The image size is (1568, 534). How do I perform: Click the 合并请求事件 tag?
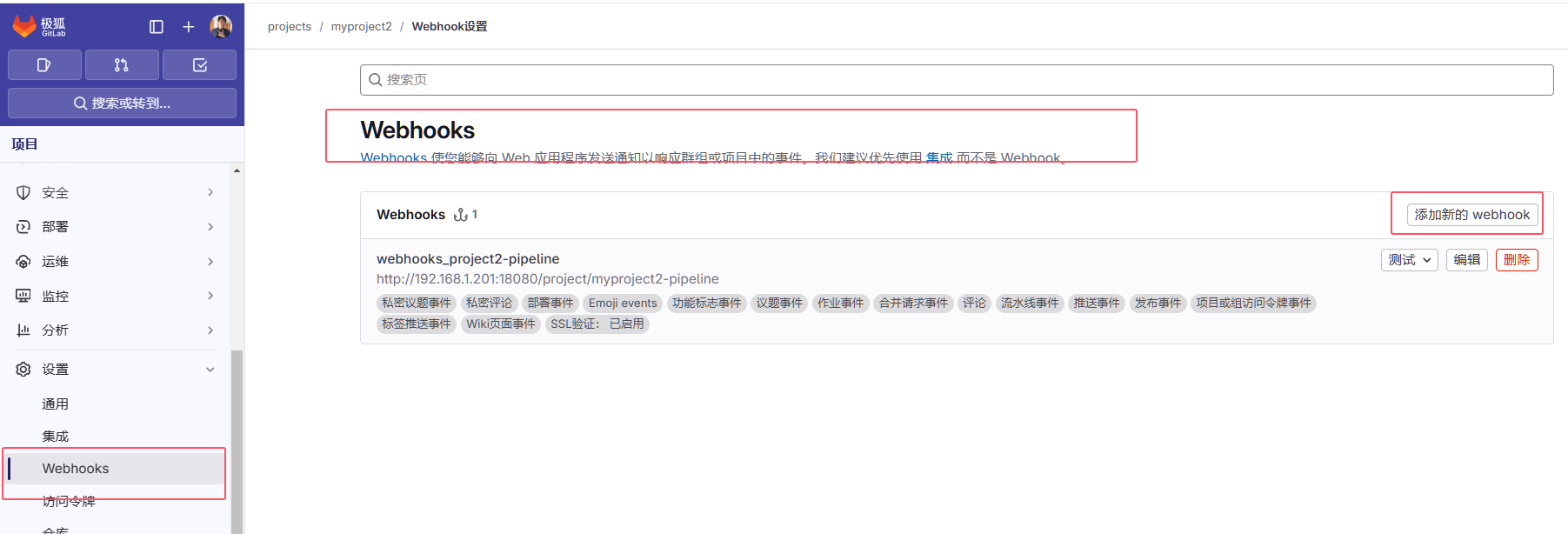tap(913, 304)
